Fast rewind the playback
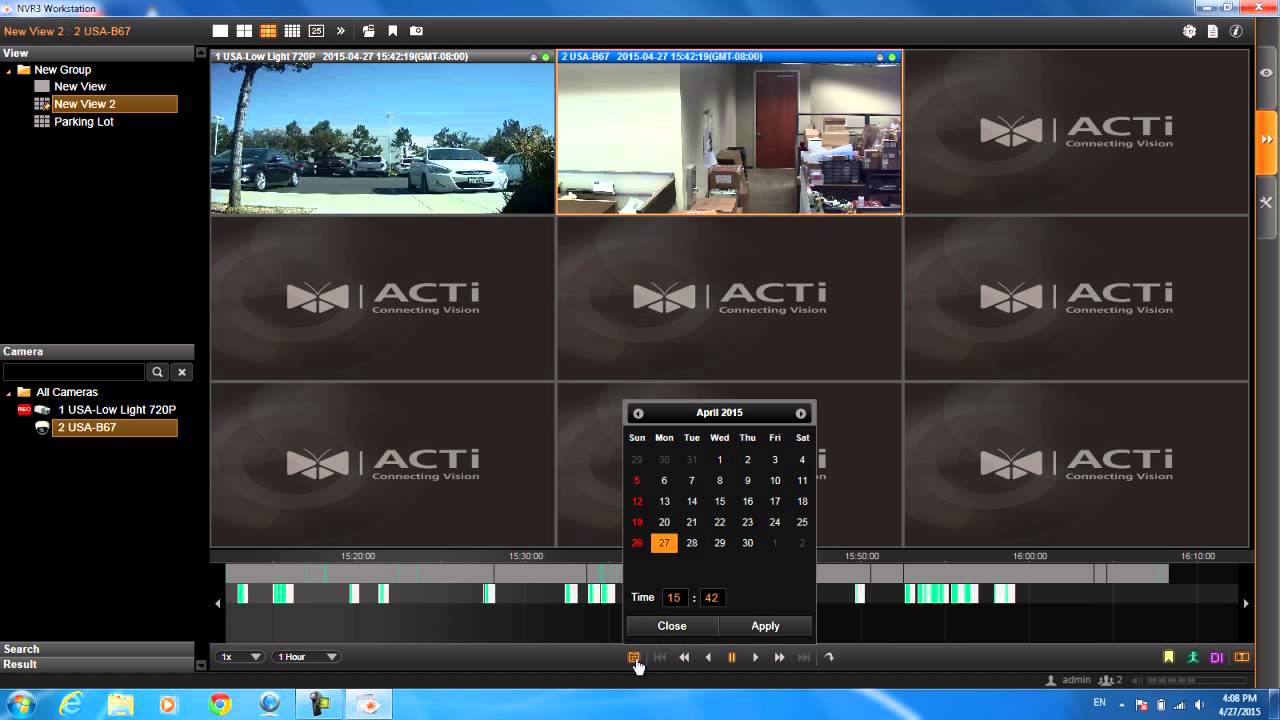The width and height of the screenshot is (1280, 720). (x=684, y=657)
